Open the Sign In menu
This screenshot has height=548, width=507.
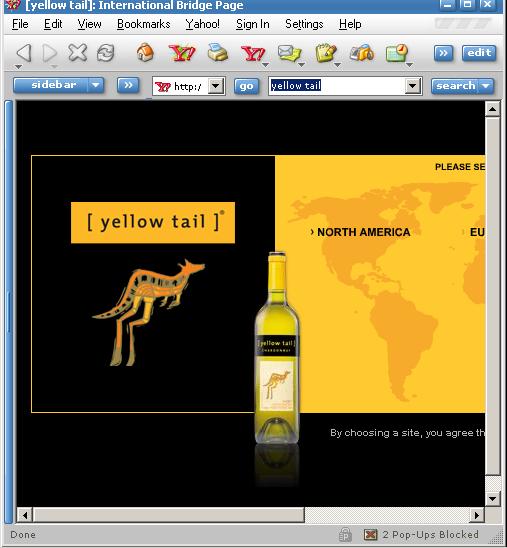pos(253,24)
